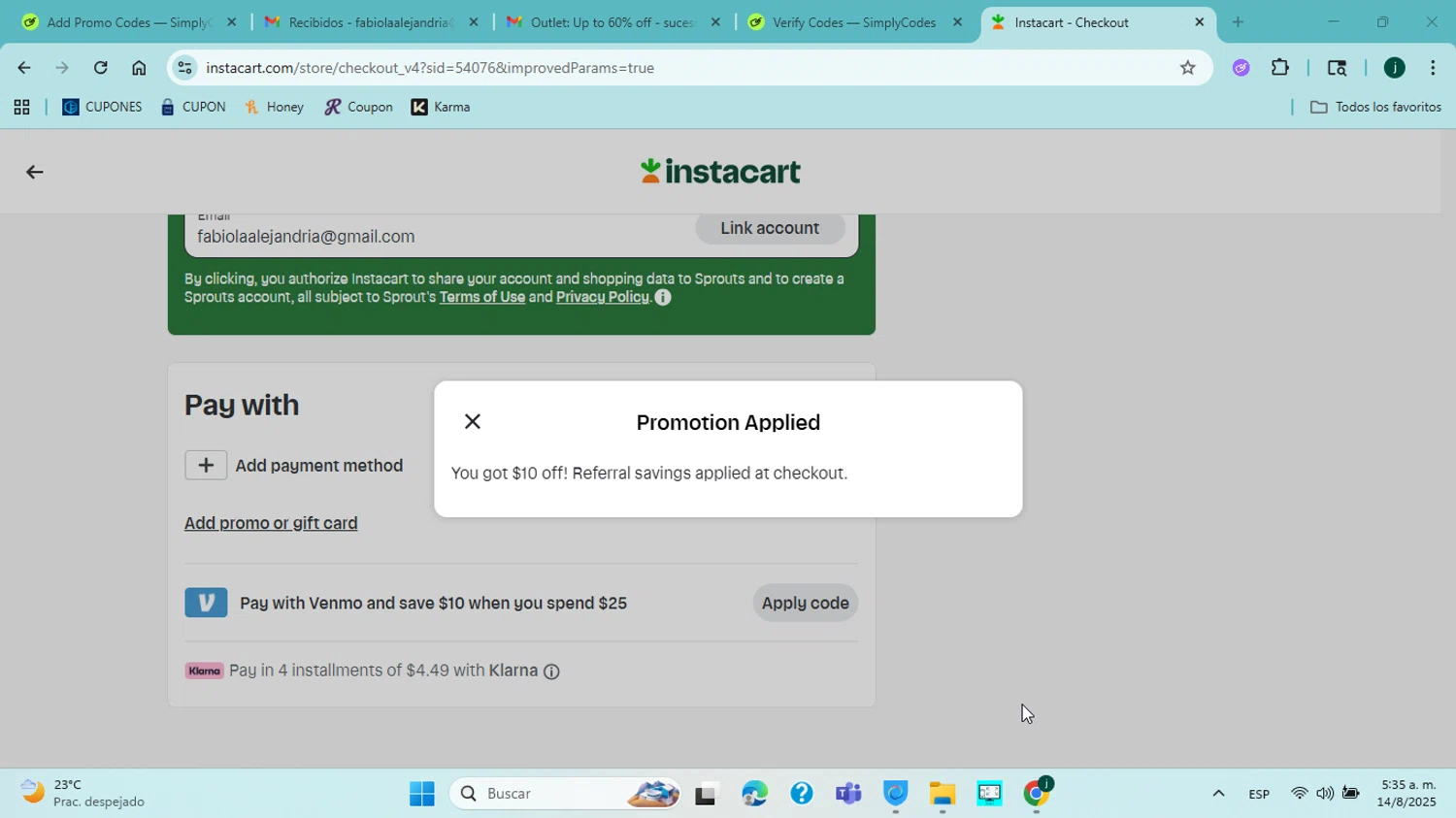
Task: Open Sprouts Terms of Use link
Action: pyautogui.click(x=482, y=298)
